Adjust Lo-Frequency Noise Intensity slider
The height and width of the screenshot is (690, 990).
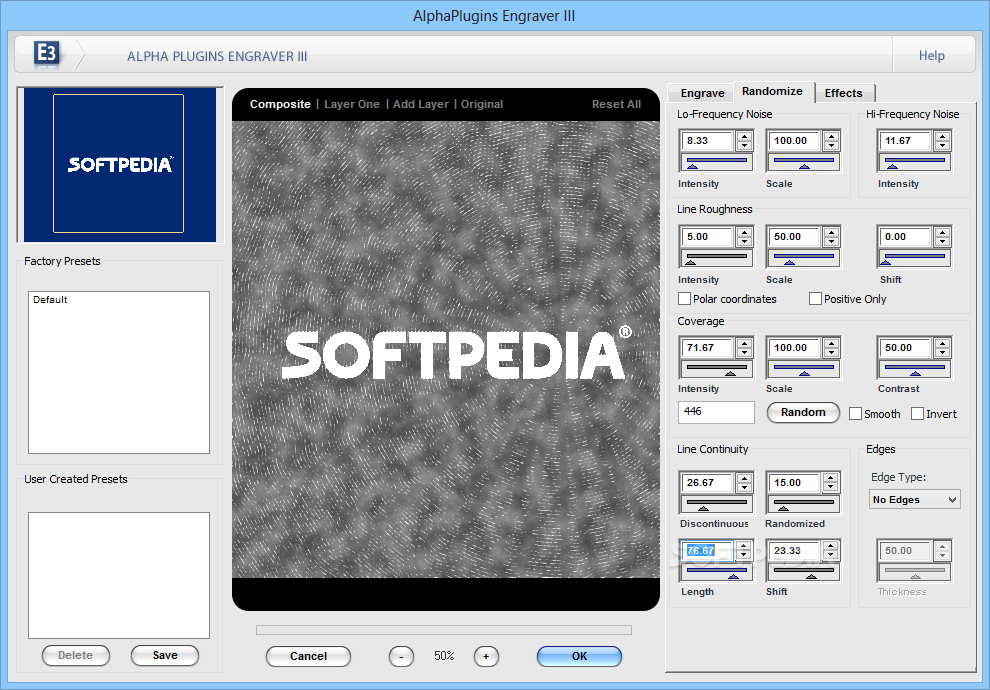click(717, 162)
